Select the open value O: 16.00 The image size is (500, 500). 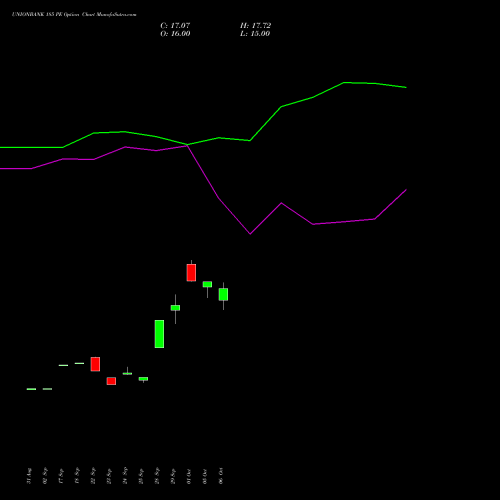tap(175, 34)
